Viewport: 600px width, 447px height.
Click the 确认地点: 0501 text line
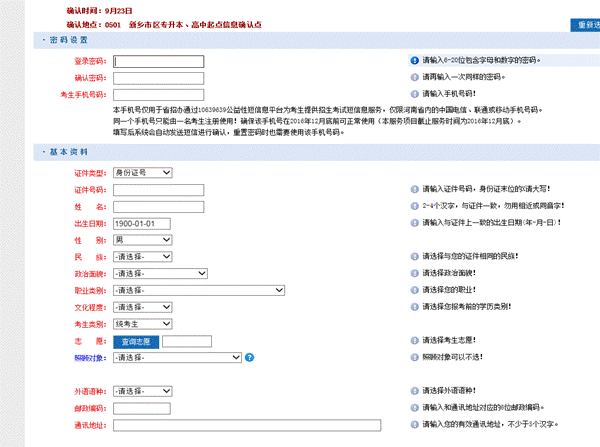click(x=164, y=25)
